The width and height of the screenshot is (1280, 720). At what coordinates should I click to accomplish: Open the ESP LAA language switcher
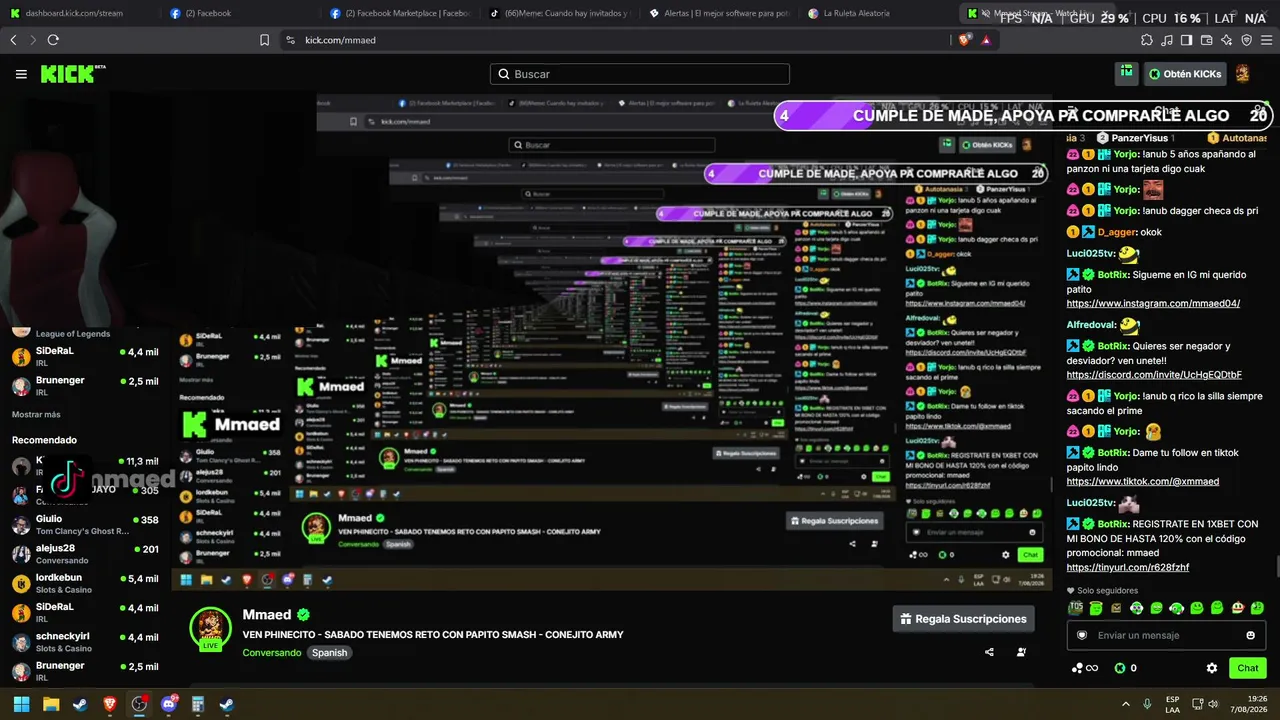1173,704
